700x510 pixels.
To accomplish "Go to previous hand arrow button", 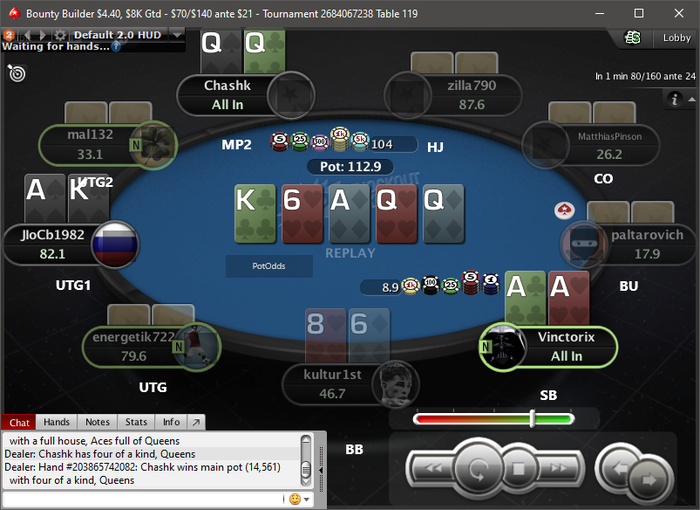I will click(x=619, y=469).
